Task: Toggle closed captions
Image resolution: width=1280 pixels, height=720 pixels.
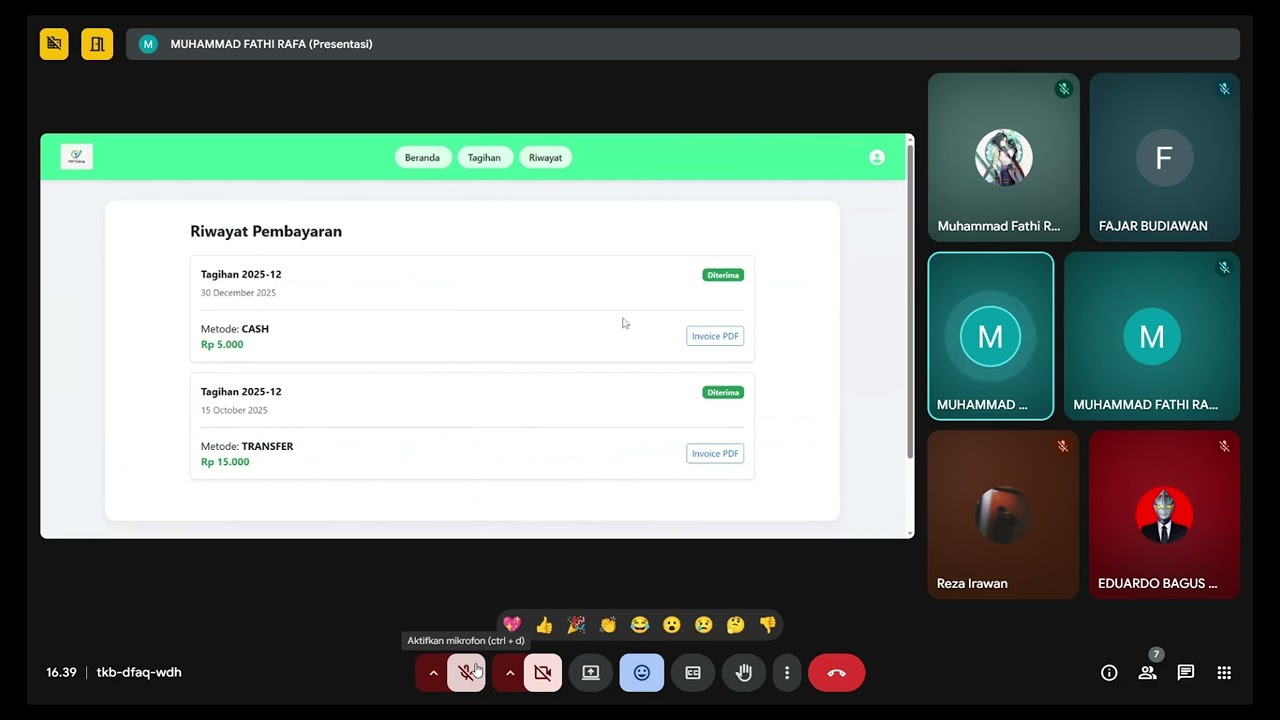Action: (693, 673)
